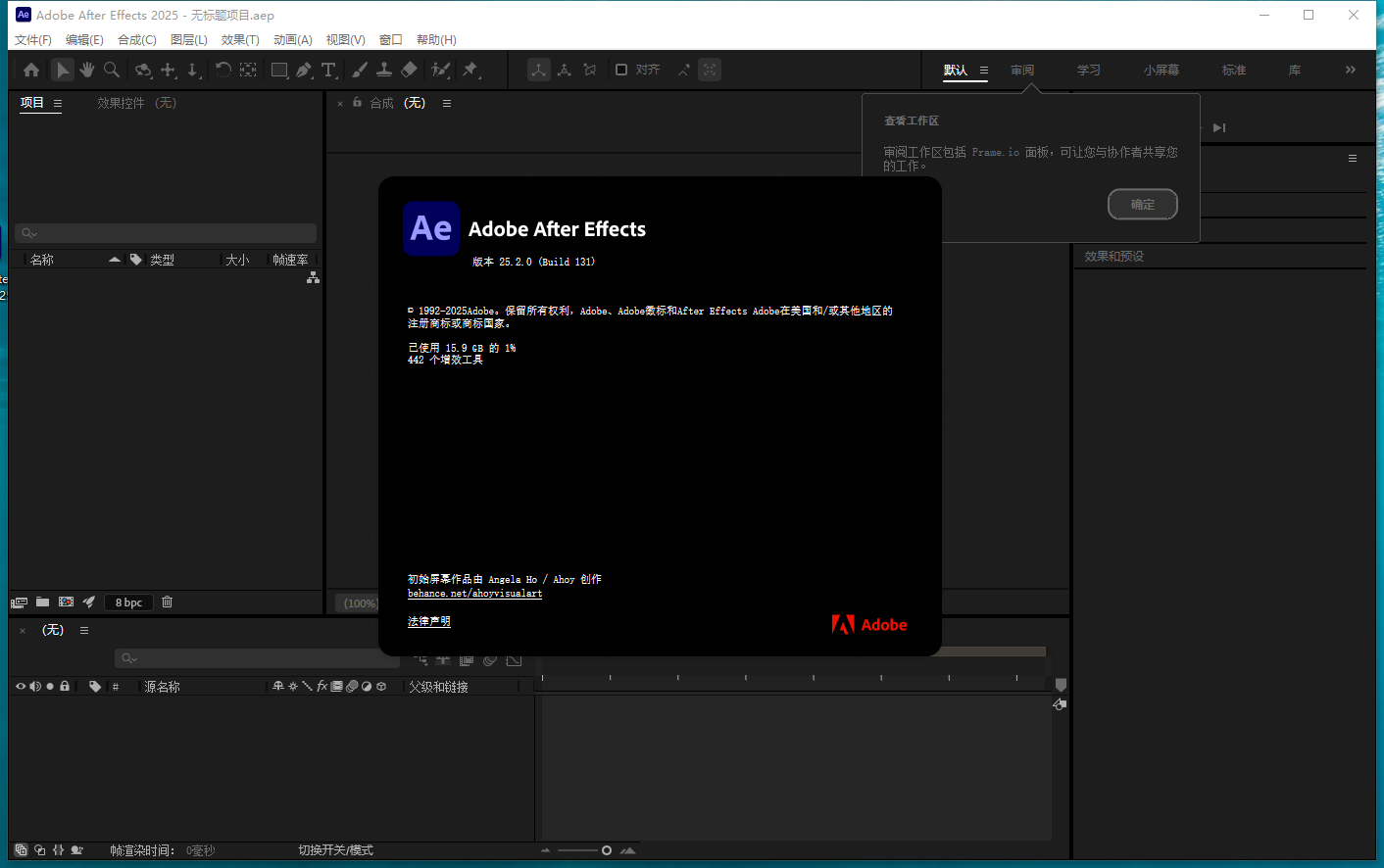Image resolution: width=1384 pixels, height=868 pixels.
Task: Click the Interpret Footage icon in Project panel
Action: coord(19,603)
